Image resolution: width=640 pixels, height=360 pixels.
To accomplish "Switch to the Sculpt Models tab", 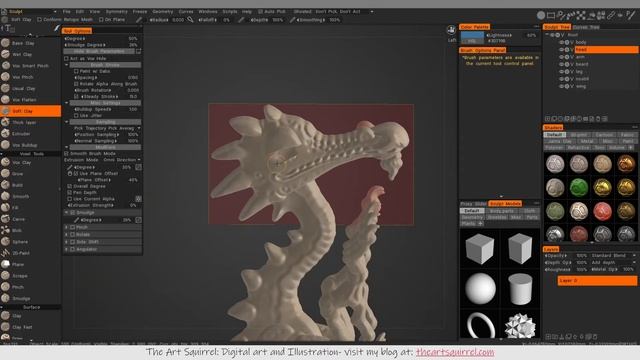I will 505,203.
